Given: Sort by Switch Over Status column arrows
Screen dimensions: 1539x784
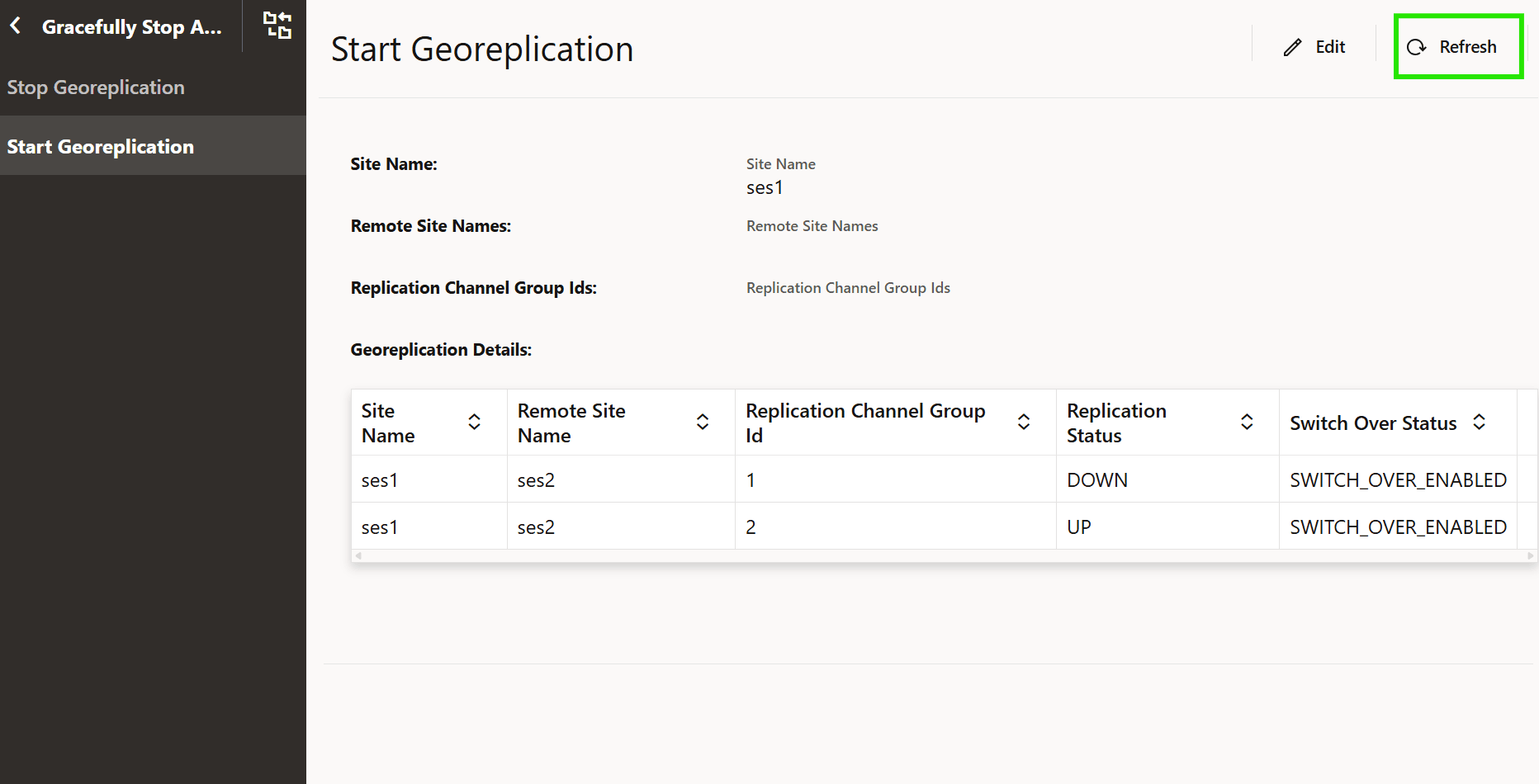Looking at the screenshot, I should point(1480,423).
